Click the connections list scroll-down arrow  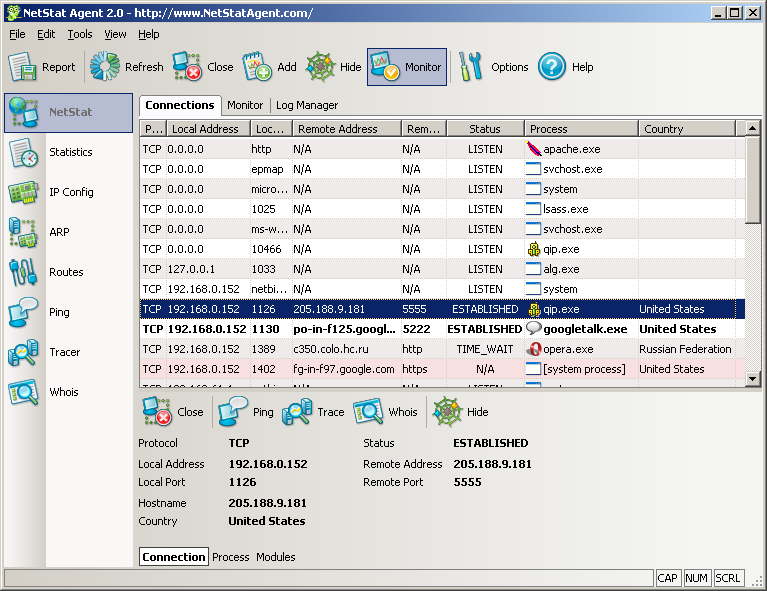pyautogui.click(x=752, y=379)
